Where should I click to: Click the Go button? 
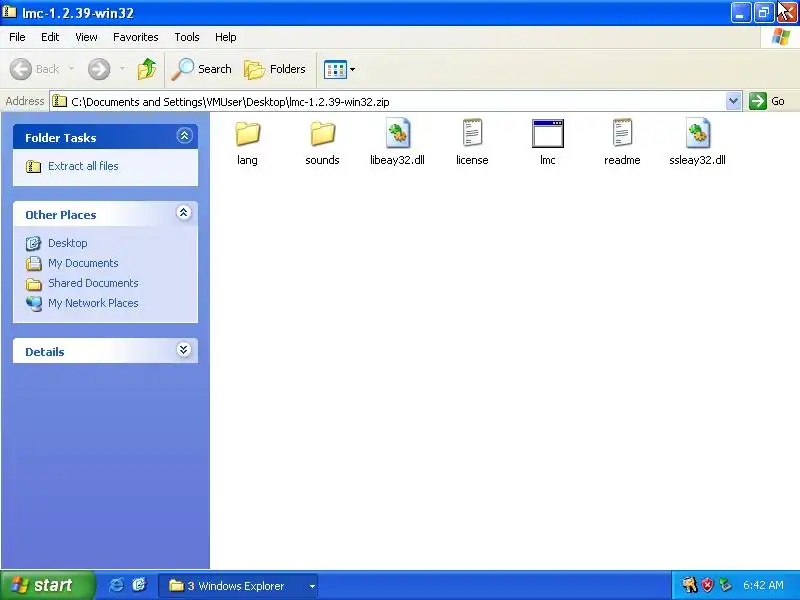tap(767, 101)
